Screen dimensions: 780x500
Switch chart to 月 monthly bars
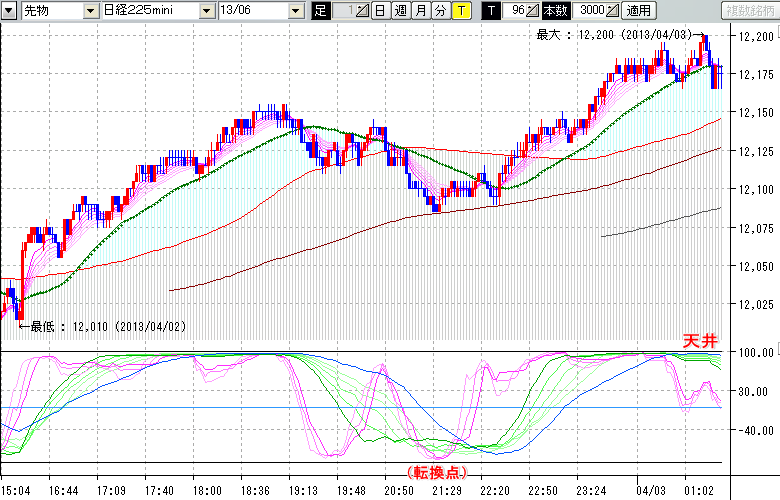(420, 11)
